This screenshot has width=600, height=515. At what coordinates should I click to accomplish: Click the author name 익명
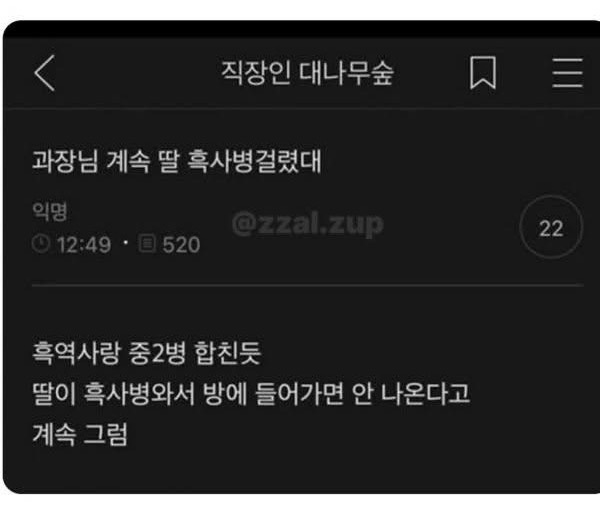click(50, 211)
